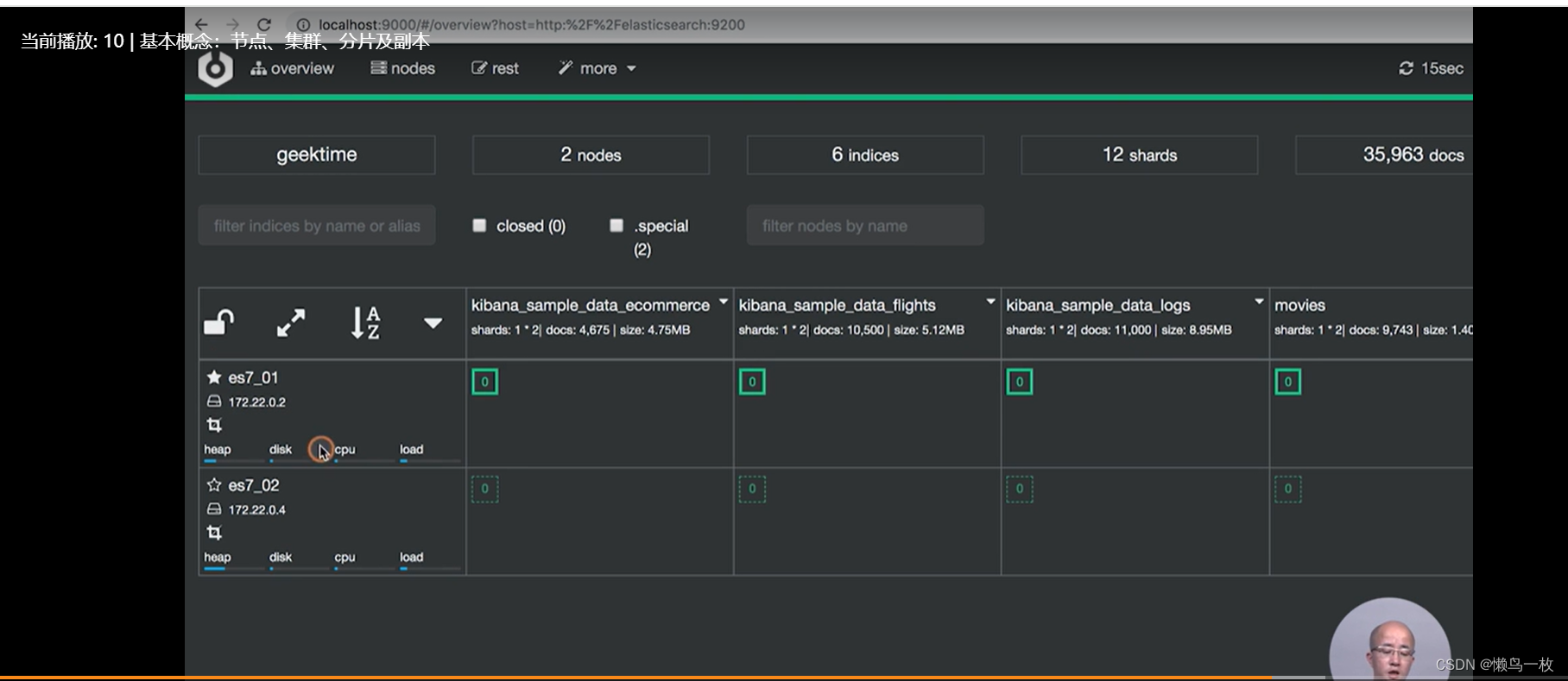Click the cpu label of es7_02
The width and height of the screenshot is (1568, 681).
(345, 558)
